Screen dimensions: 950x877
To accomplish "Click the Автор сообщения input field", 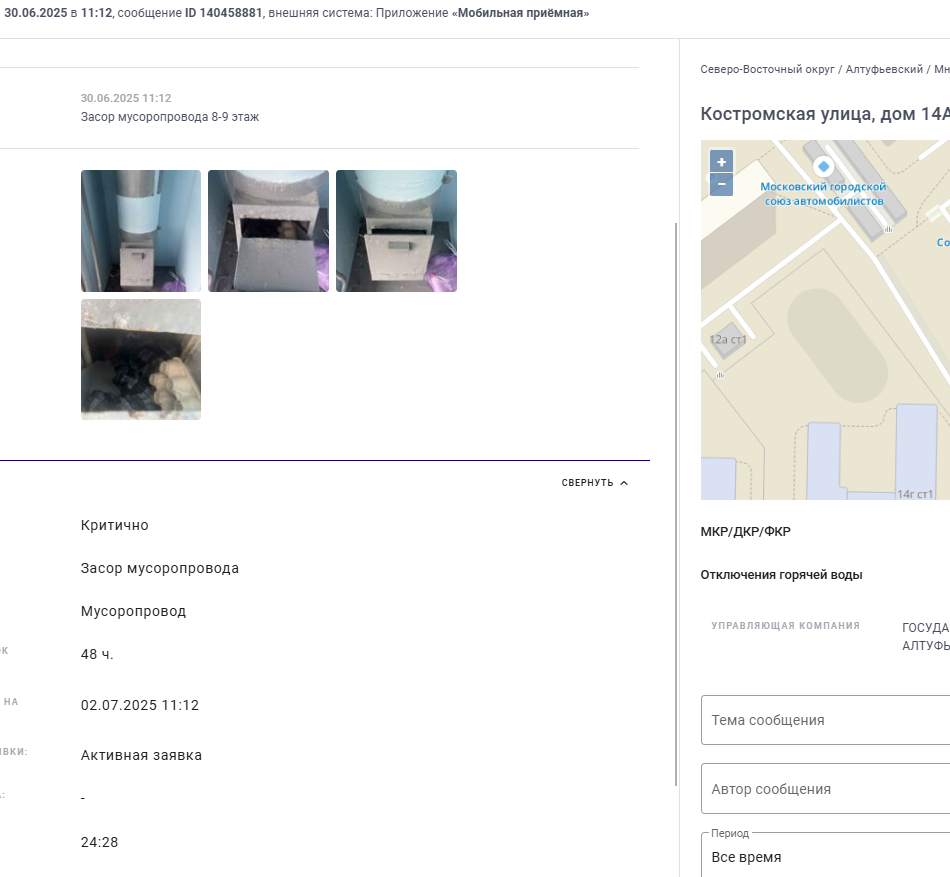I will 825,789.
